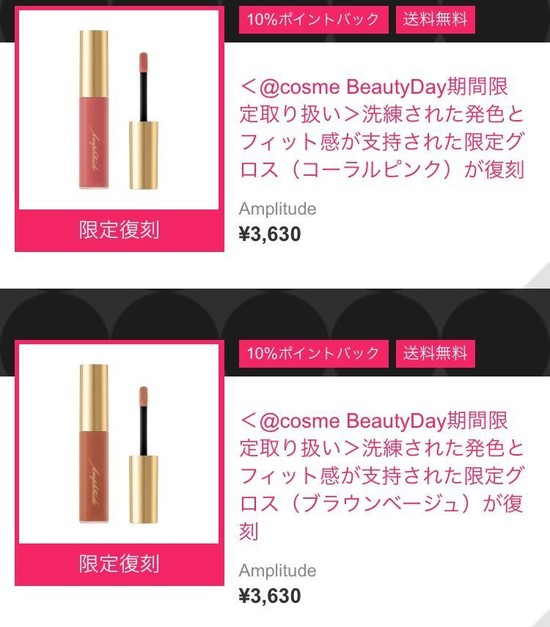Open the ブラウンベージュ gloss title link

(382, 476)
